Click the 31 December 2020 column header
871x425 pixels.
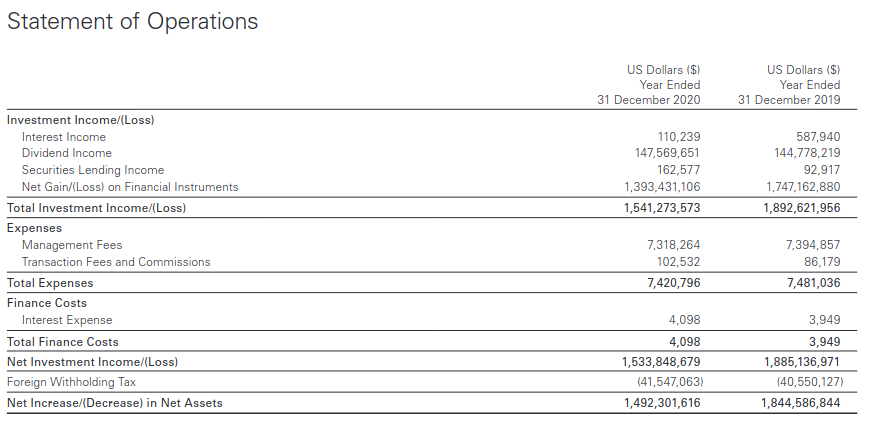[x=649, y=100]
